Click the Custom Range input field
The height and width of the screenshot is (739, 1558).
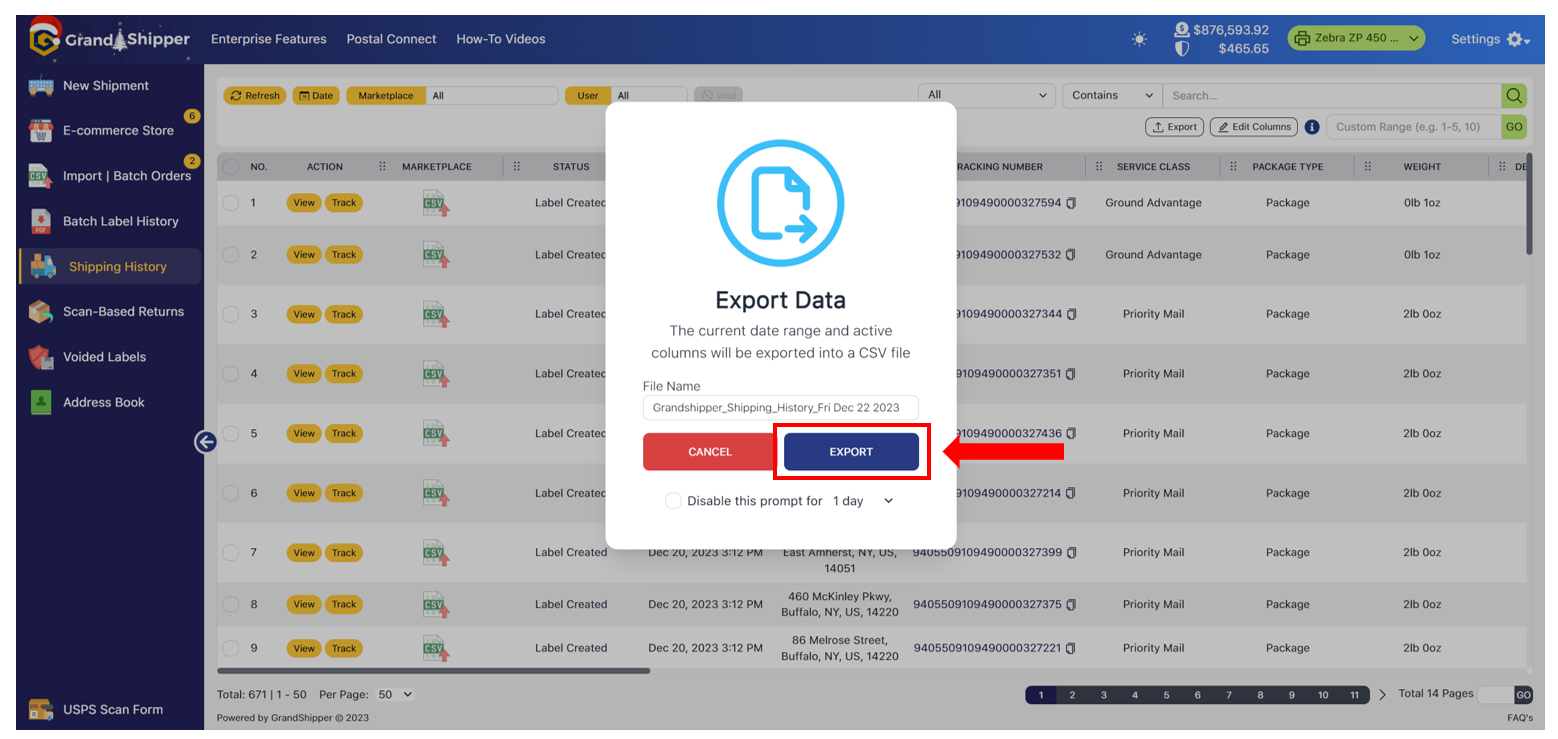click(x=1414, y=127)
